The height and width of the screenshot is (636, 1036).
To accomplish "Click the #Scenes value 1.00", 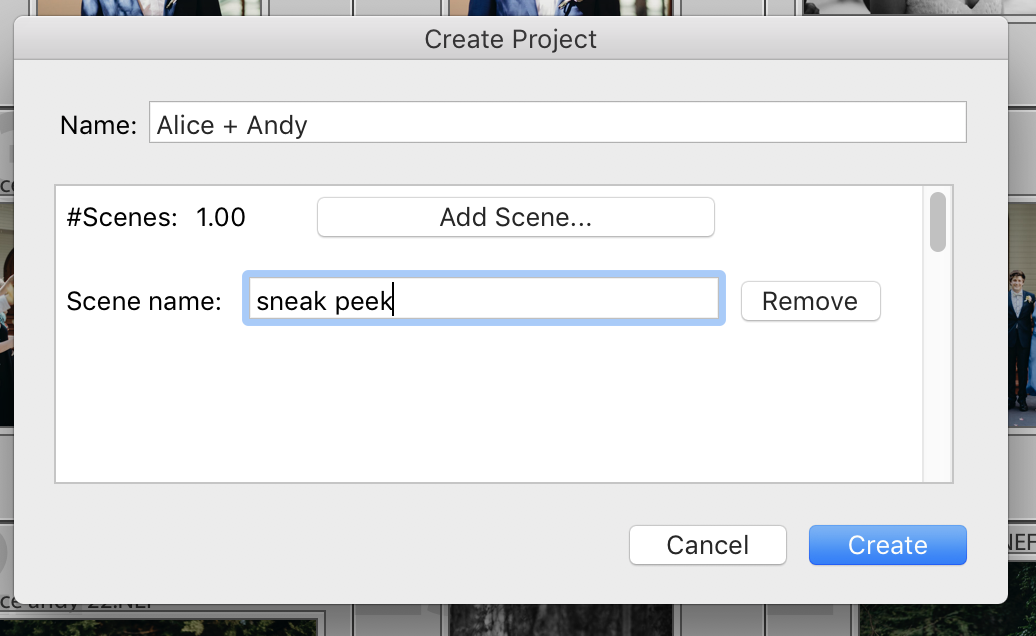I will 221,217.
